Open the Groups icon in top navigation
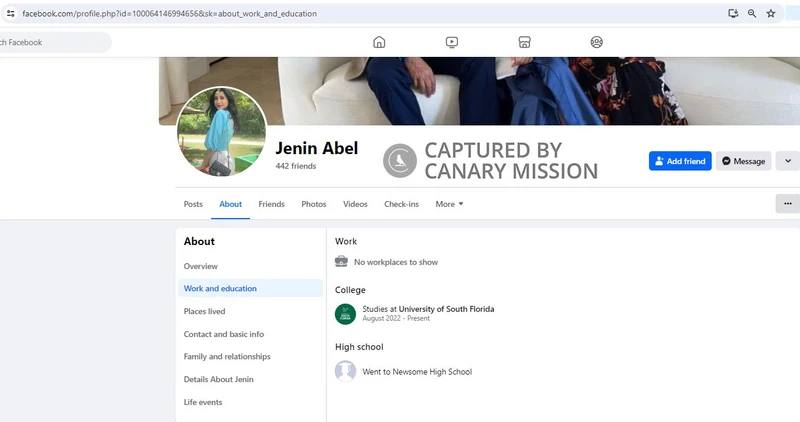Image resolution: width=800 pixels, height=422 pixels. coord(596,42)
